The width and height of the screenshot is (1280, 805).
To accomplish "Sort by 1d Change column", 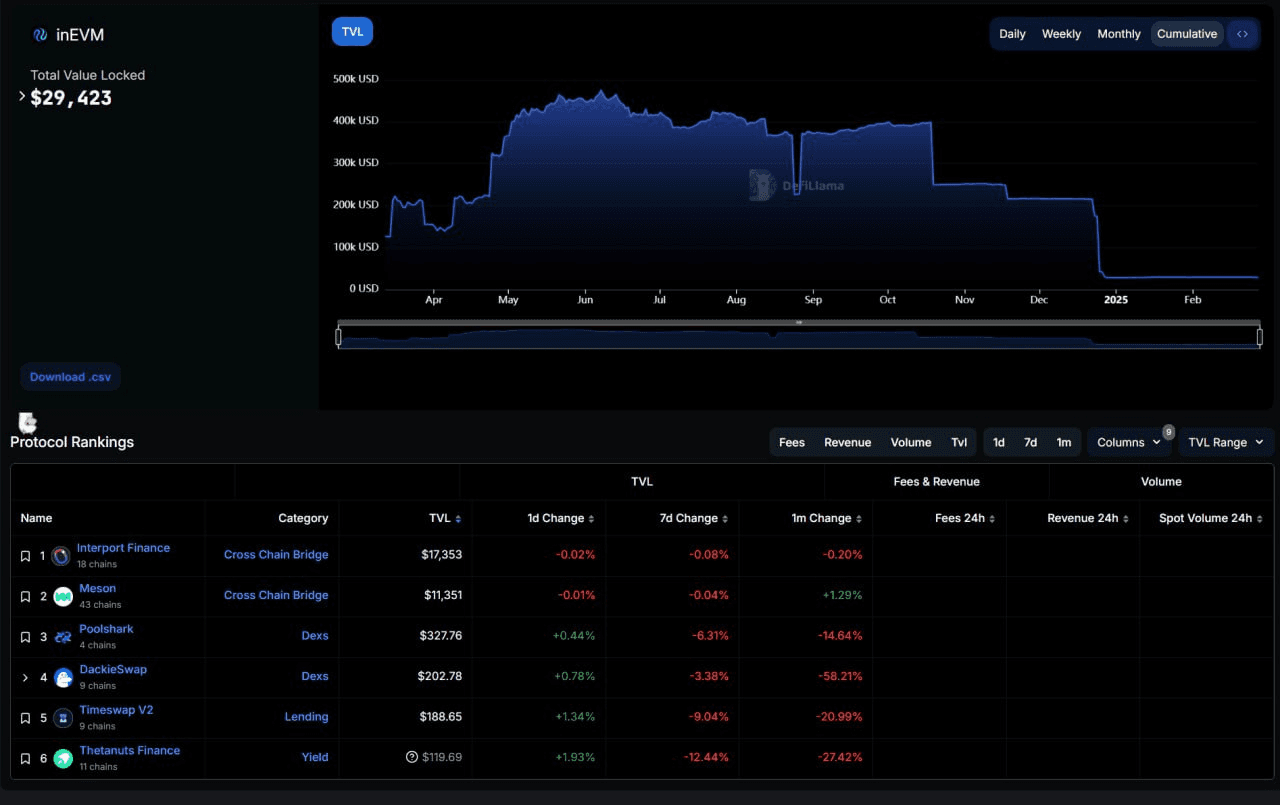I will click(591, 519).
